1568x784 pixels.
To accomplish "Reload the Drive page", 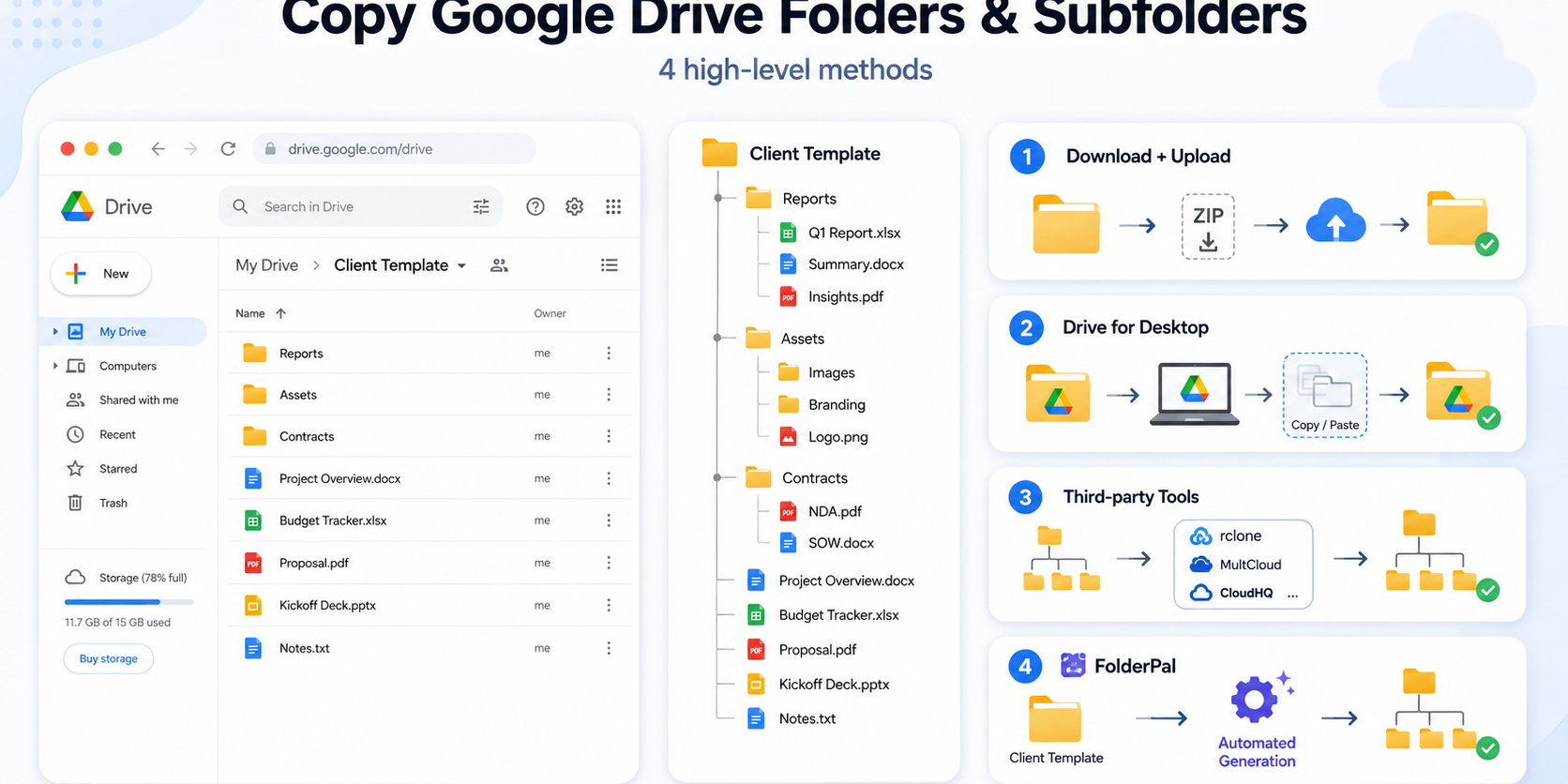I will point(228,148).
